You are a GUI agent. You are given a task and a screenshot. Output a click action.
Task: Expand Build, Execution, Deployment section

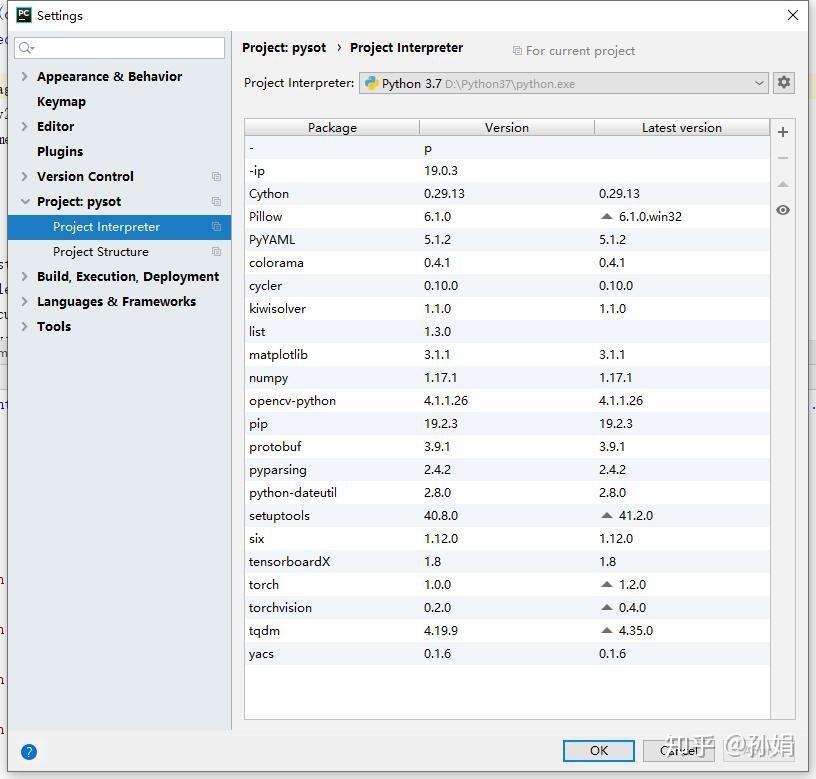24,276
